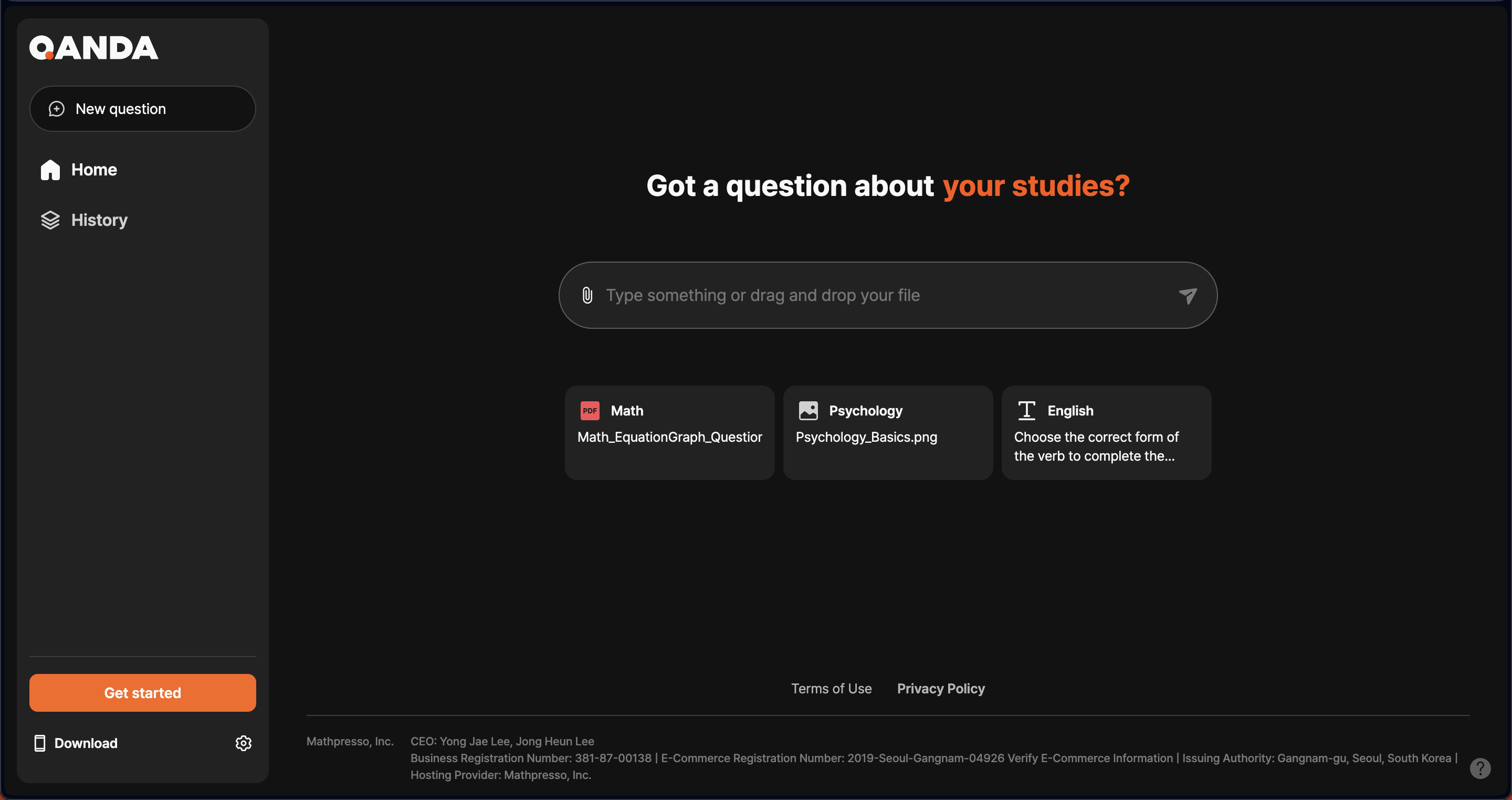Click the Mathpresso, Inc. footer text
Image resolution: width=1512 pixels, height=800 pixels.
click(350, 741)
